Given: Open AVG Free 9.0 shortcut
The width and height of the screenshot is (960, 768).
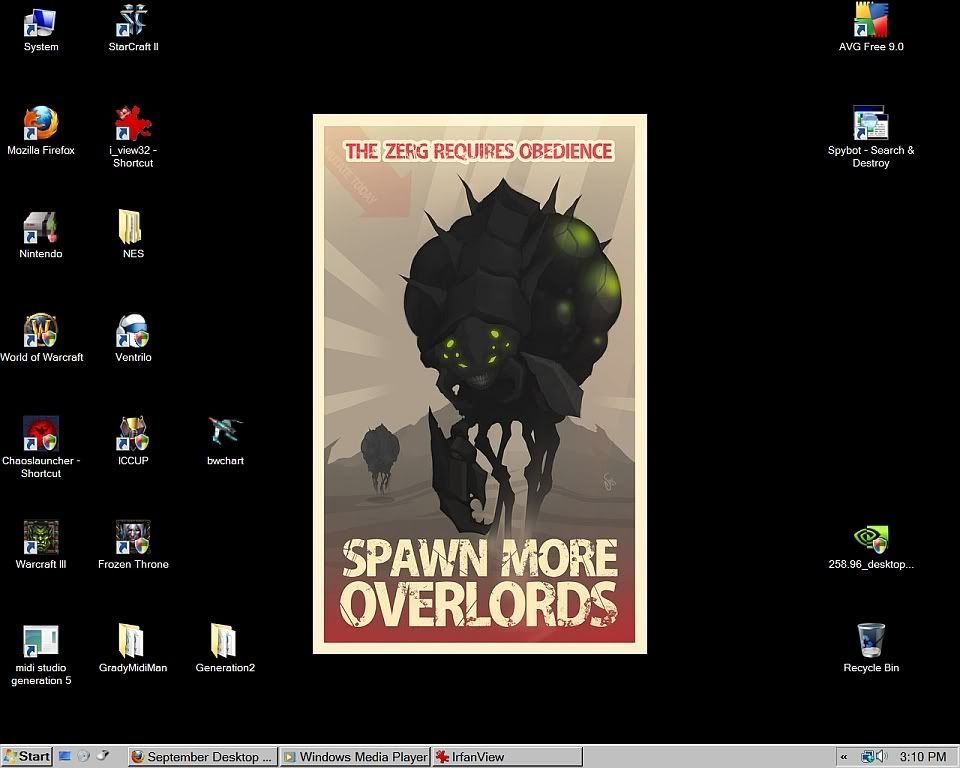Looking at the screenshot, I should [x=871, y=22].
